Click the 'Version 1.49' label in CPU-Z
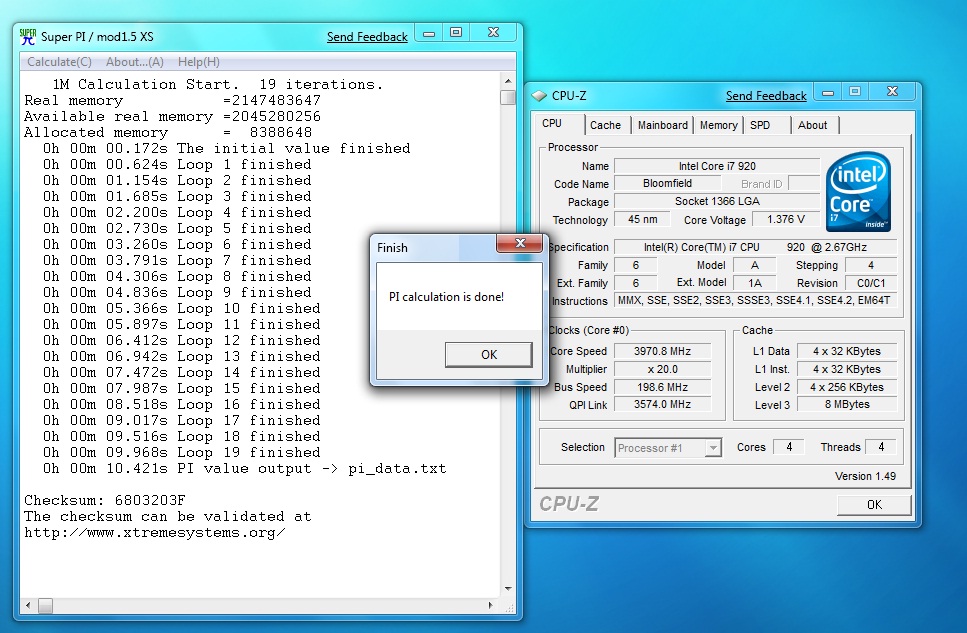This screenshot has width=967, height=633. tap(865, 476)
